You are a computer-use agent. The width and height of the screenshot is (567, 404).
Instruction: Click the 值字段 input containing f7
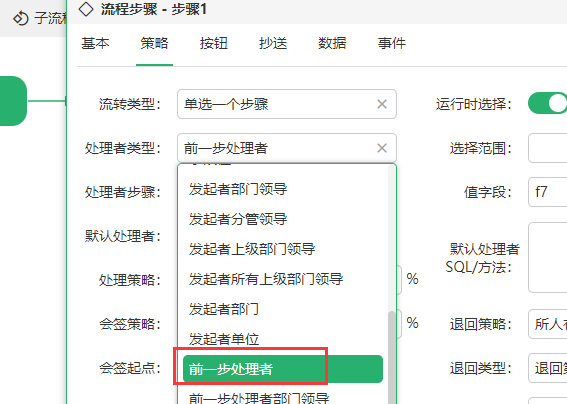(547, 192)
